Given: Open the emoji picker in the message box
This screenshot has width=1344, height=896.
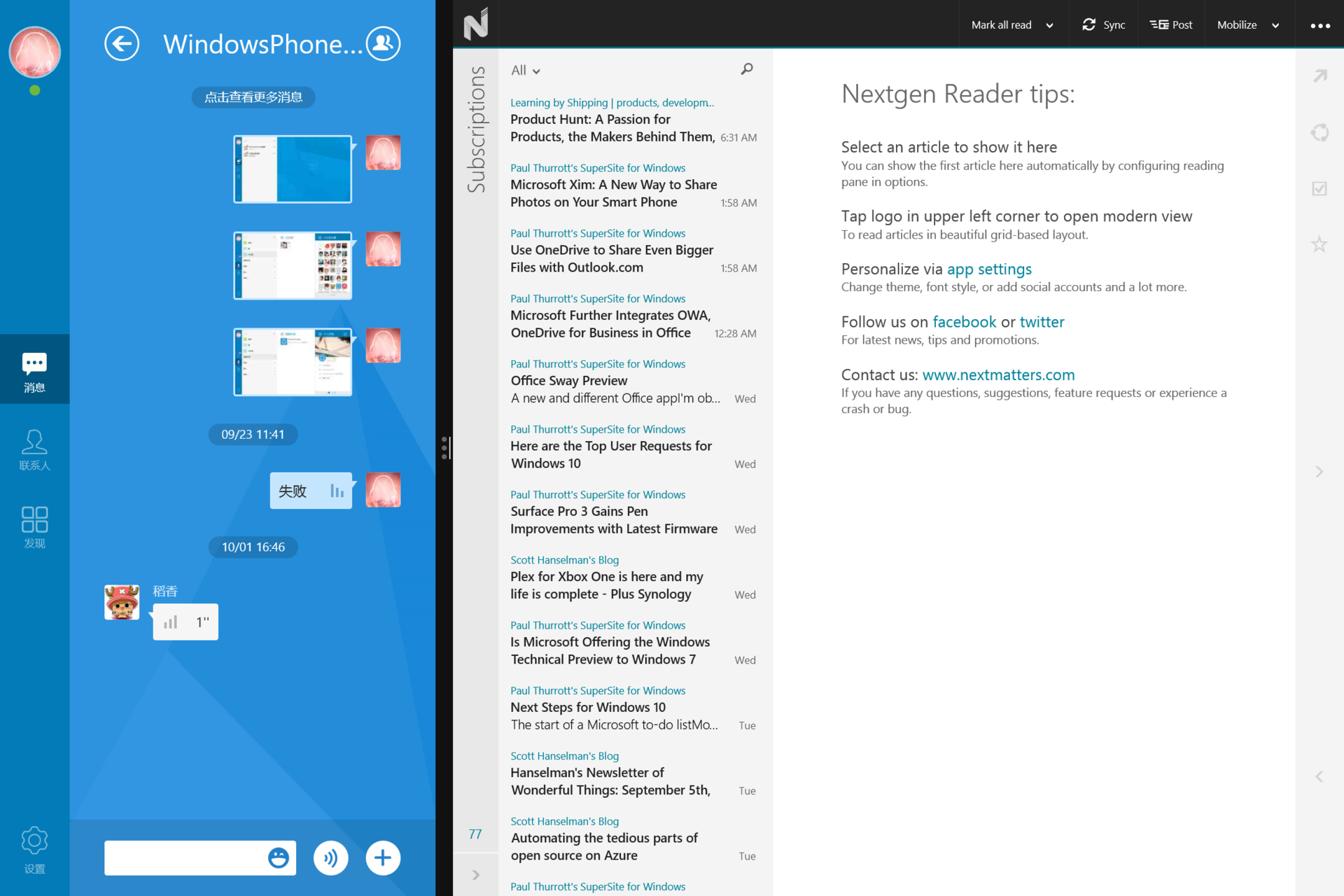Looking at the screenshot, I should pyautogui.click(x=279, y=857).
